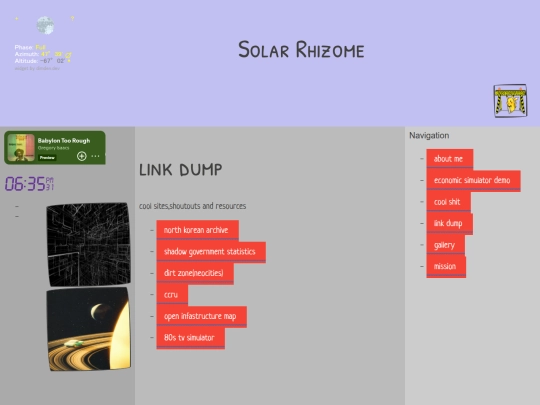Screen dimensions: 540x405
Task: Go to about me page
Action: pos(450,159)
